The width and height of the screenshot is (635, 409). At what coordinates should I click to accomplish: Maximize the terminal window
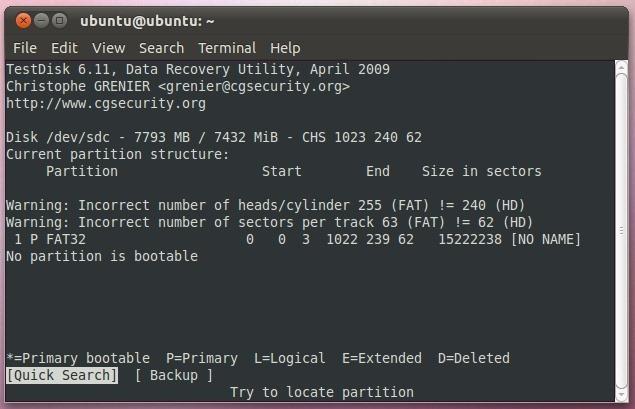click(60, 20)
